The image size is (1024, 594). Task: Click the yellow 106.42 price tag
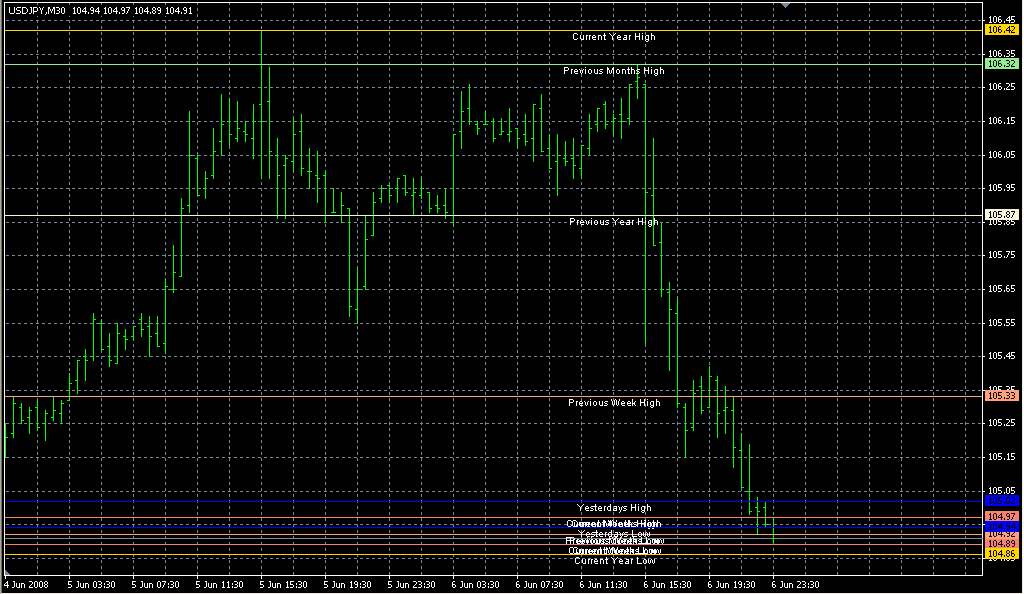(1001, 30)
